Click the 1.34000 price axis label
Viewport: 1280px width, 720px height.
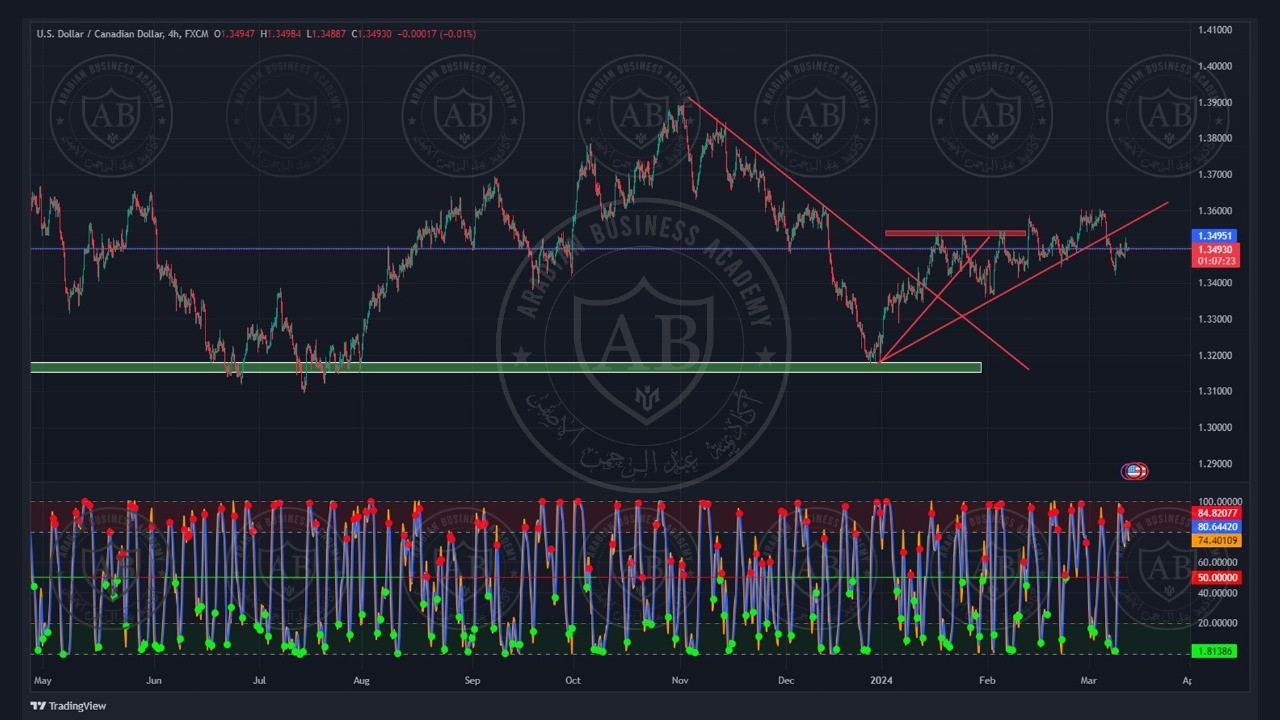click(x=1214, y=283)
